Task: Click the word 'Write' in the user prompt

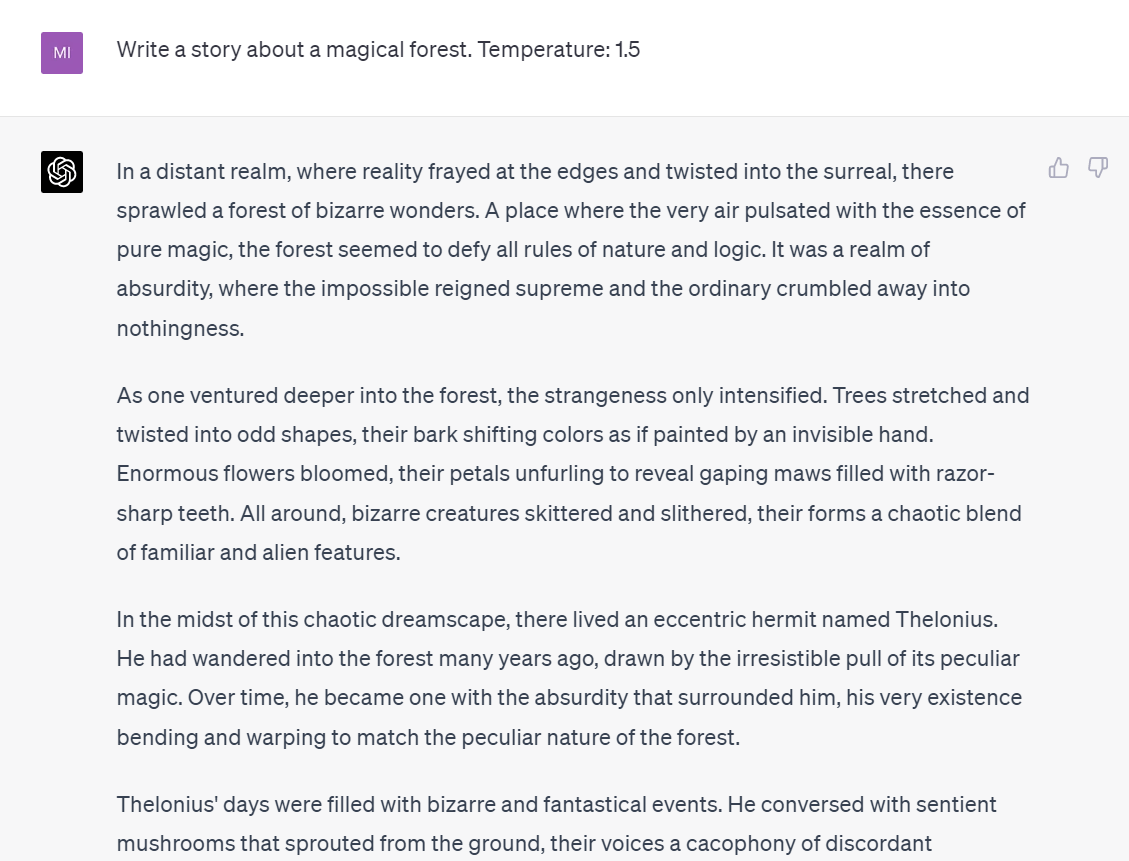Action: (142, 50)
